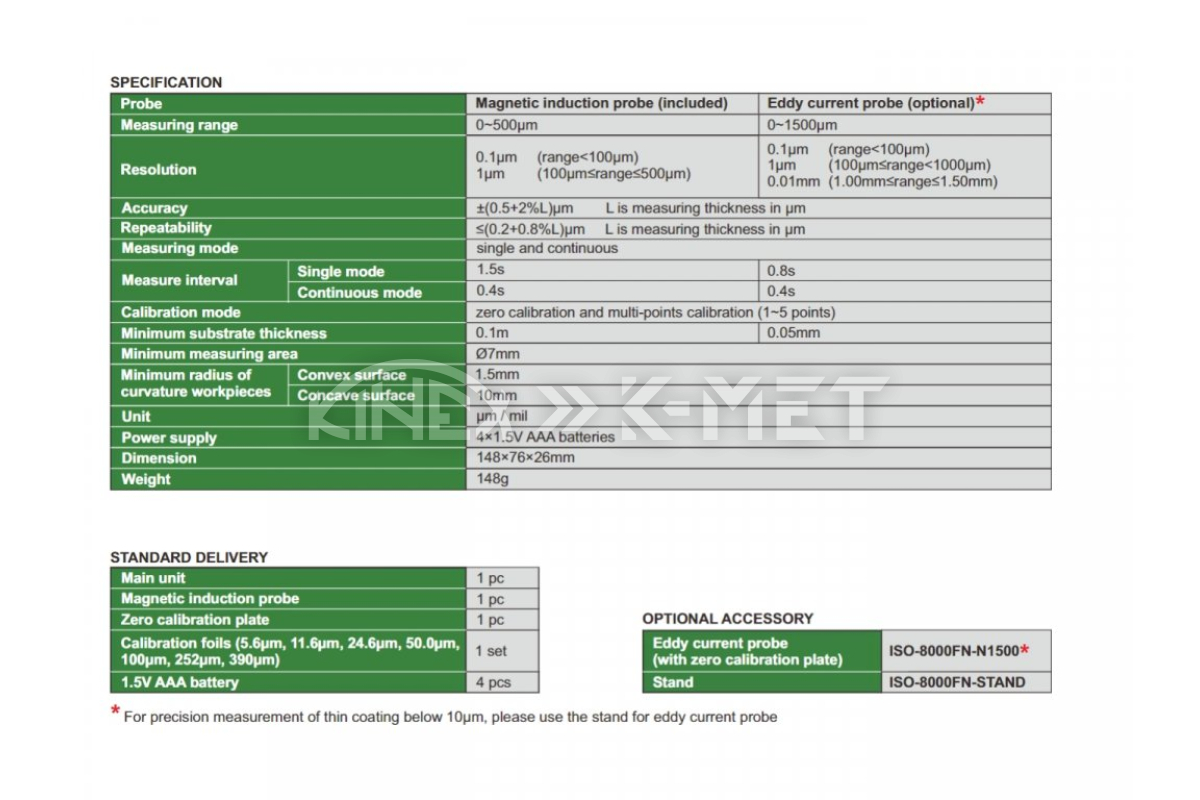
Task: Select the Single mode sub-label
Action: tap(378, 271)
